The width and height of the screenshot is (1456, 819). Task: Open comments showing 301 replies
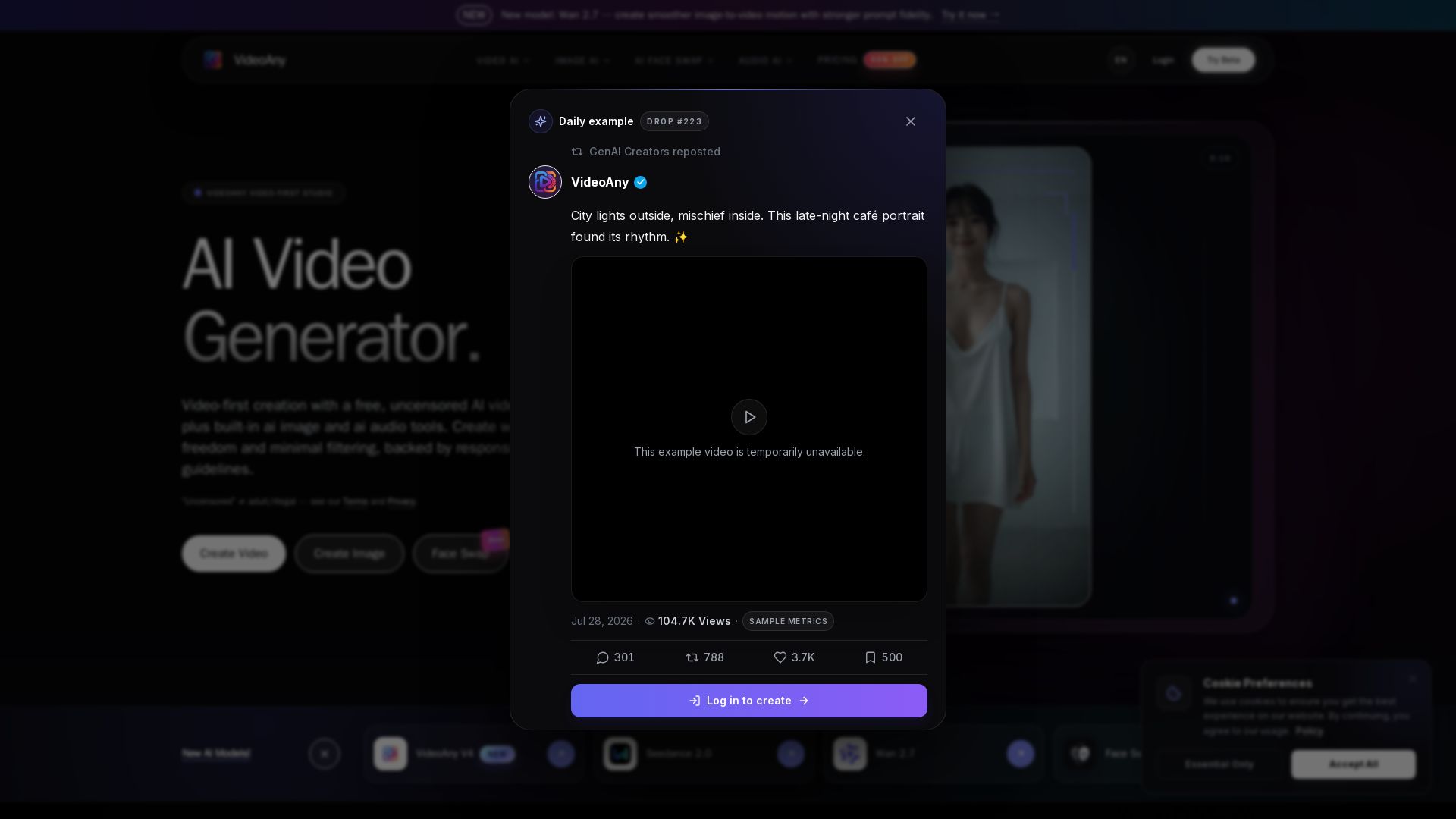click(x=615, y=657)
